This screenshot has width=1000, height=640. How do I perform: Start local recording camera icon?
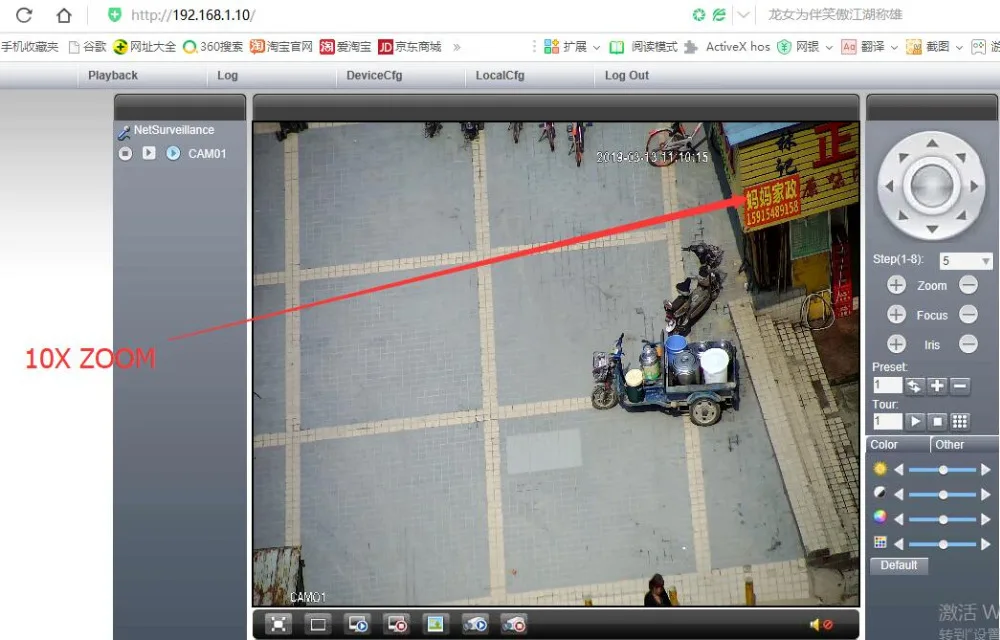coord(475,624)
